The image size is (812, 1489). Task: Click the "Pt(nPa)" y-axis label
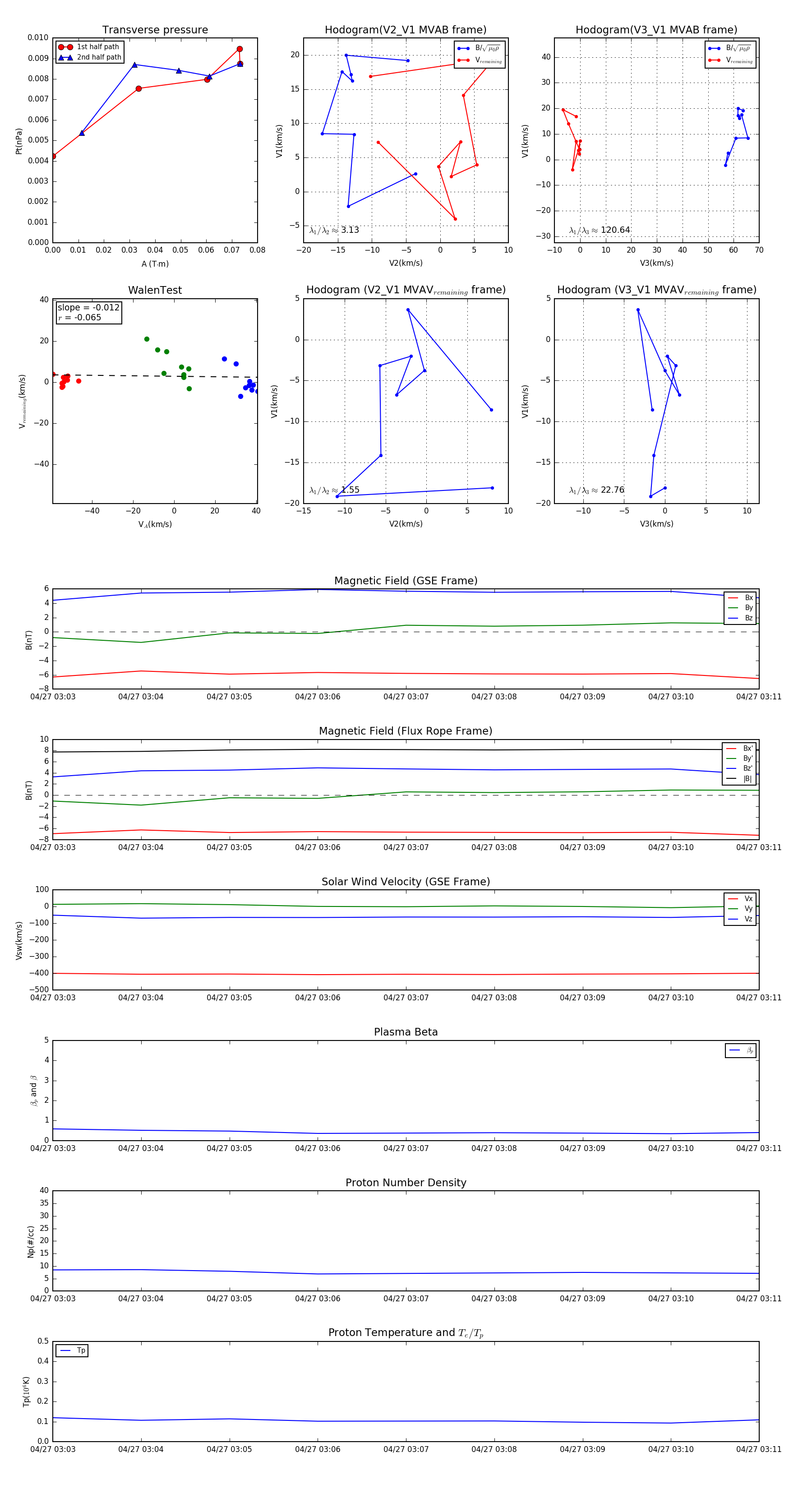click(18, 140)
